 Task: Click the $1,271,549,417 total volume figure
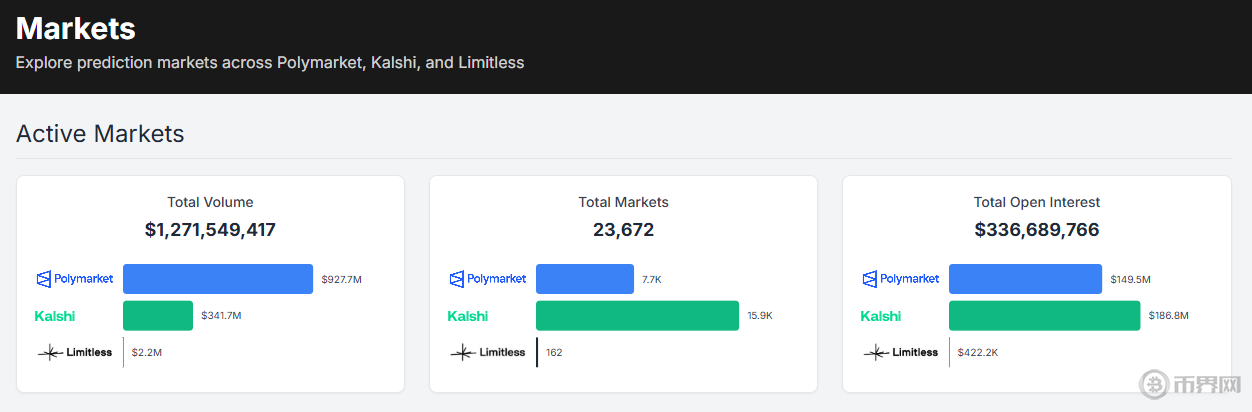[x=210, y=230]
